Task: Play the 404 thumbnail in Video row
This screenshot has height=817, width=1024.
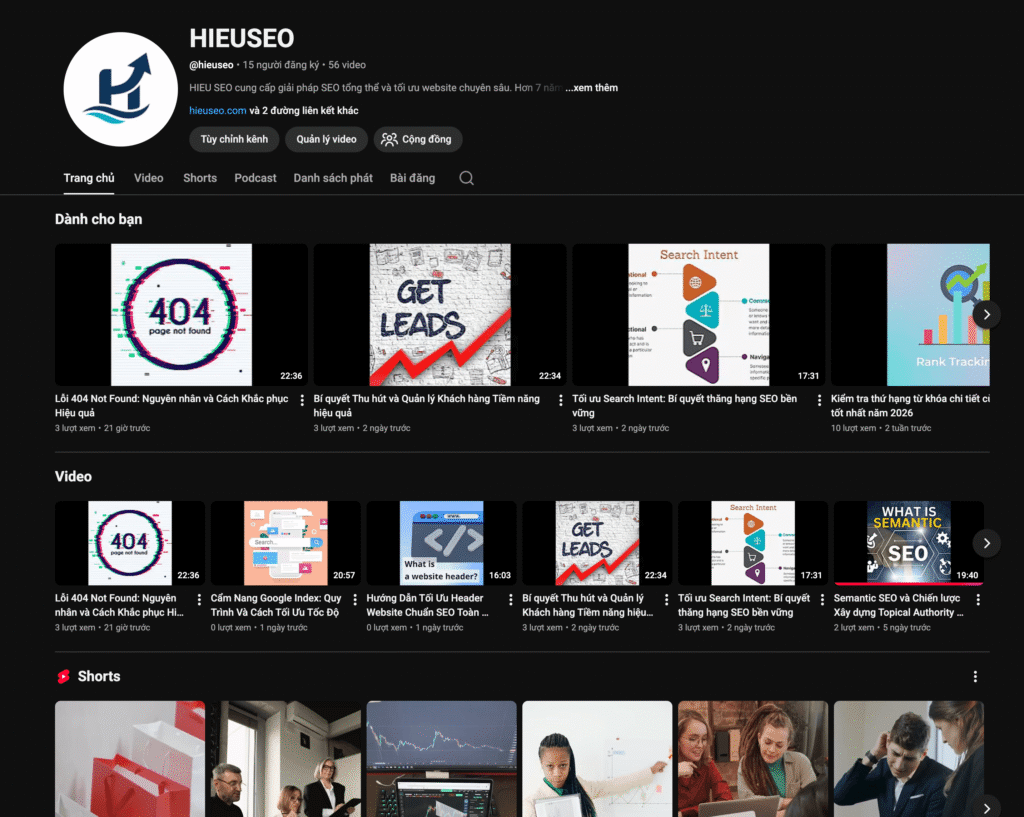Action: (130, 543)
